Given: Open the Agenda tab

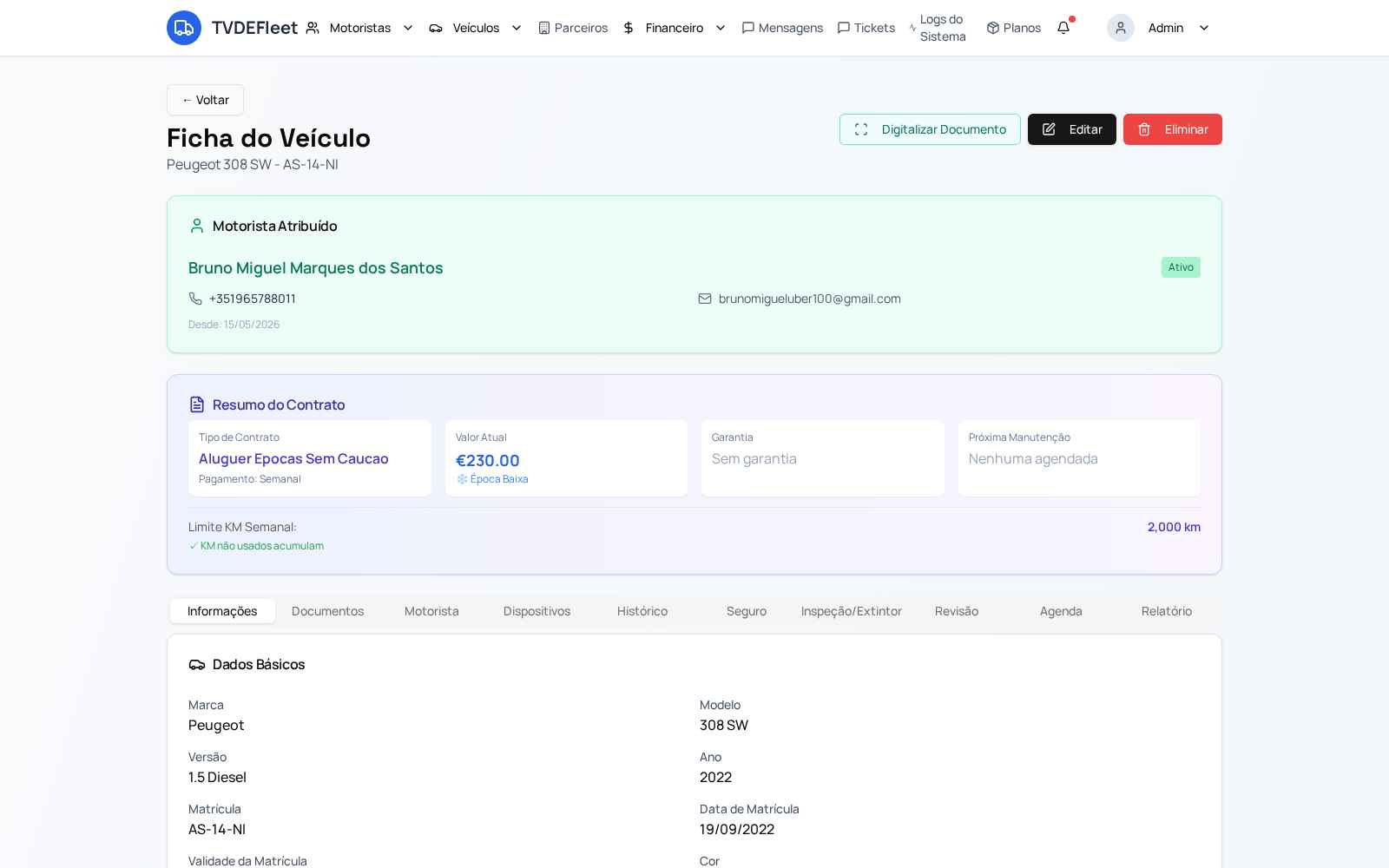Looking at the screenshot, I should click(x=1061, y=611).
